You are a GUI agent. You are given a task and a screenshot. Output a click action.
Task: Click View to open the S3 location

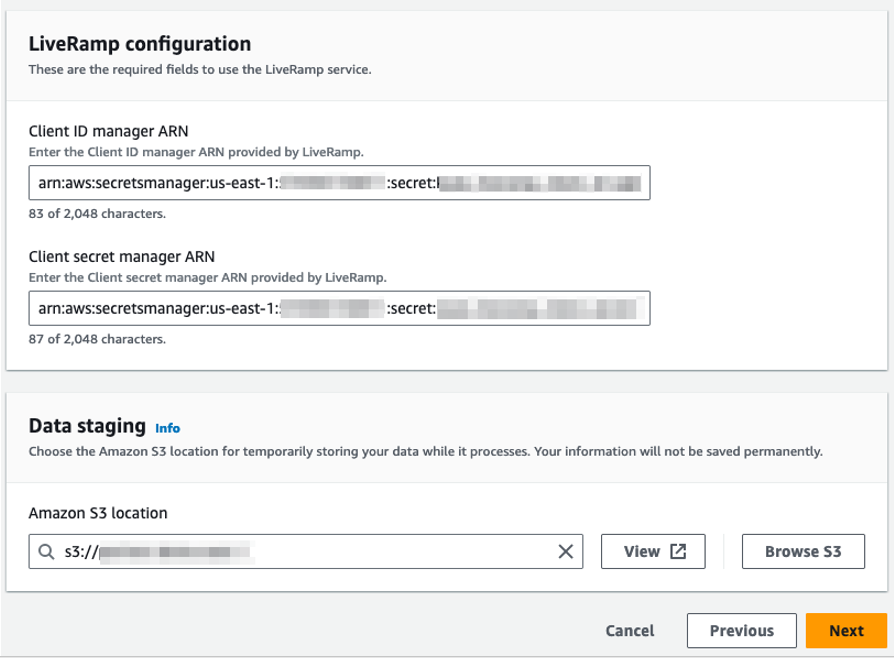652,550
